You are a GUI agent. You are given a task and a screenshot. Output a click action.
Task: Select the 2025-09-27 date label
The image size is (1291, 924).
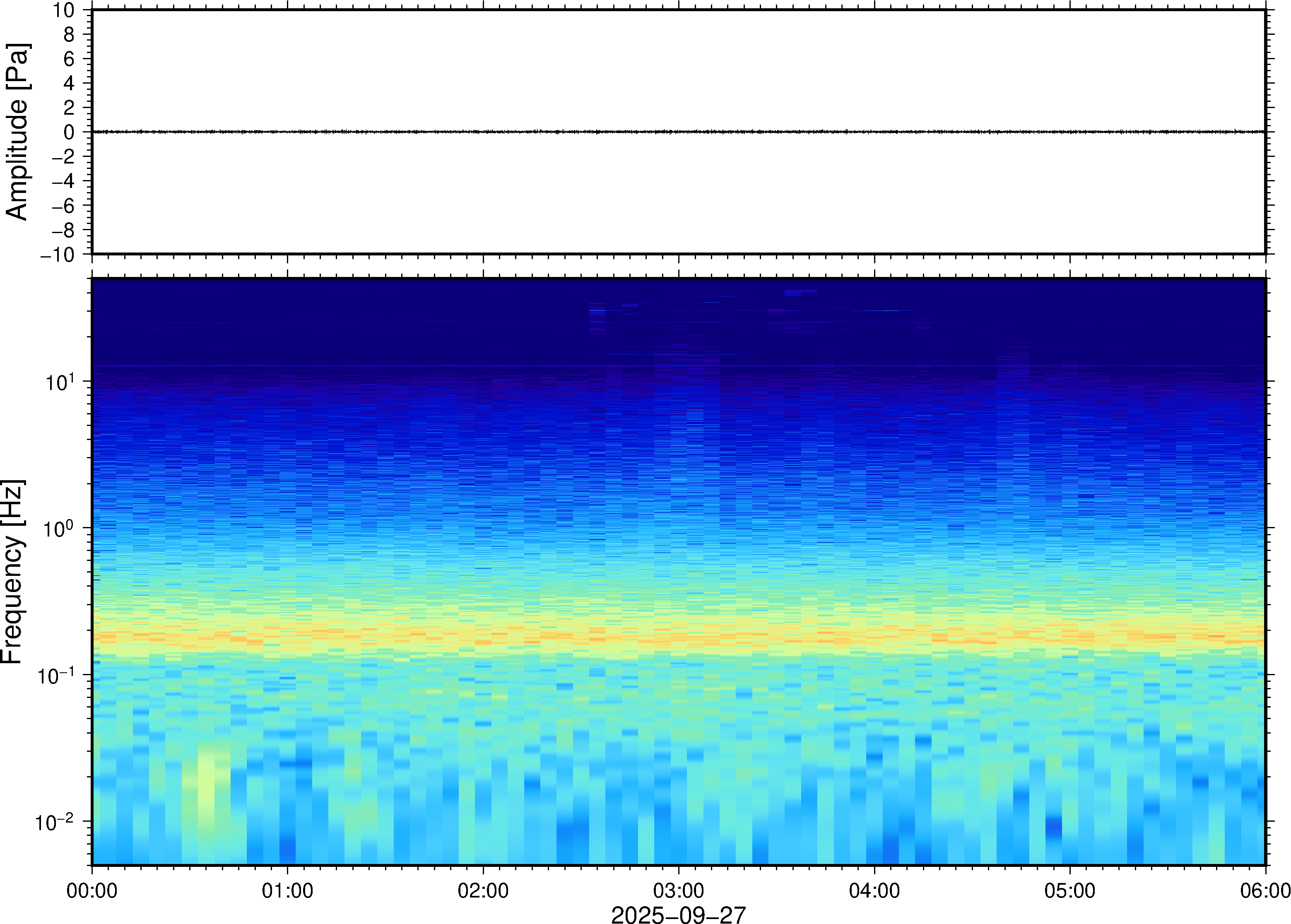point(678,914)
